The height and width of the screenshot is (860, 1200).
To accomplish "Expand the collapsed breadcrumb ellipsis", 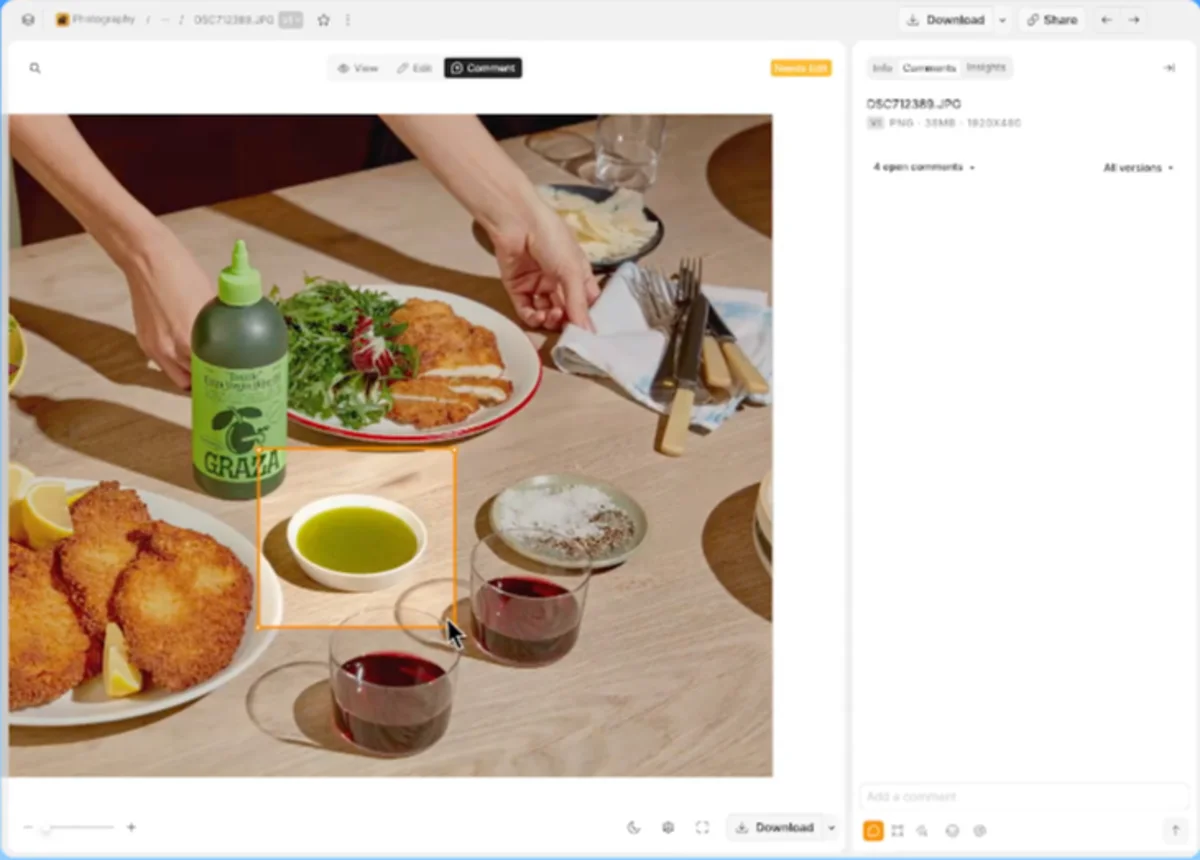I will point(164,20).
